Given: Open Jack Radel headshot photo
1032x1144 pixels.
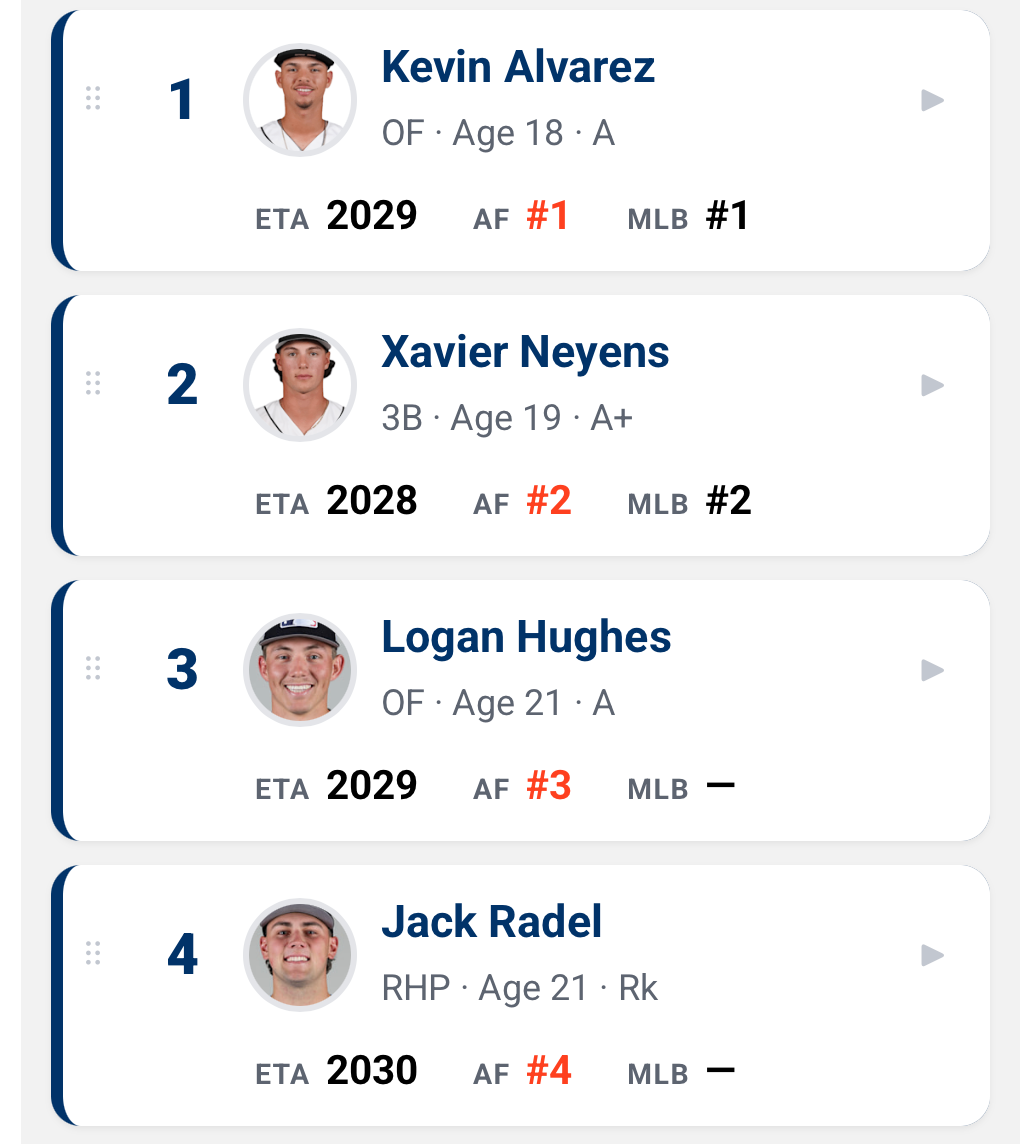Looking at the screenshot, I should [x=300, y=955].
